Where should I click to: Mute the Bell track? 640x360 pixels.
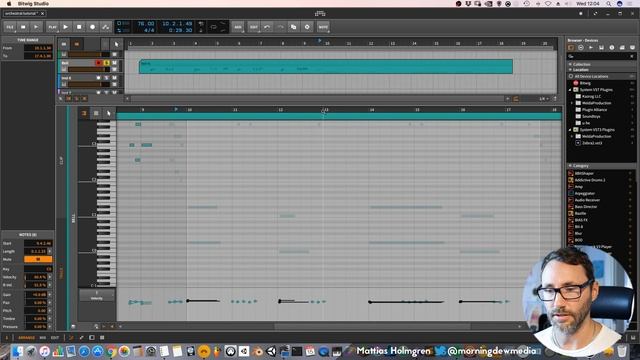click(x=114, y=63)
